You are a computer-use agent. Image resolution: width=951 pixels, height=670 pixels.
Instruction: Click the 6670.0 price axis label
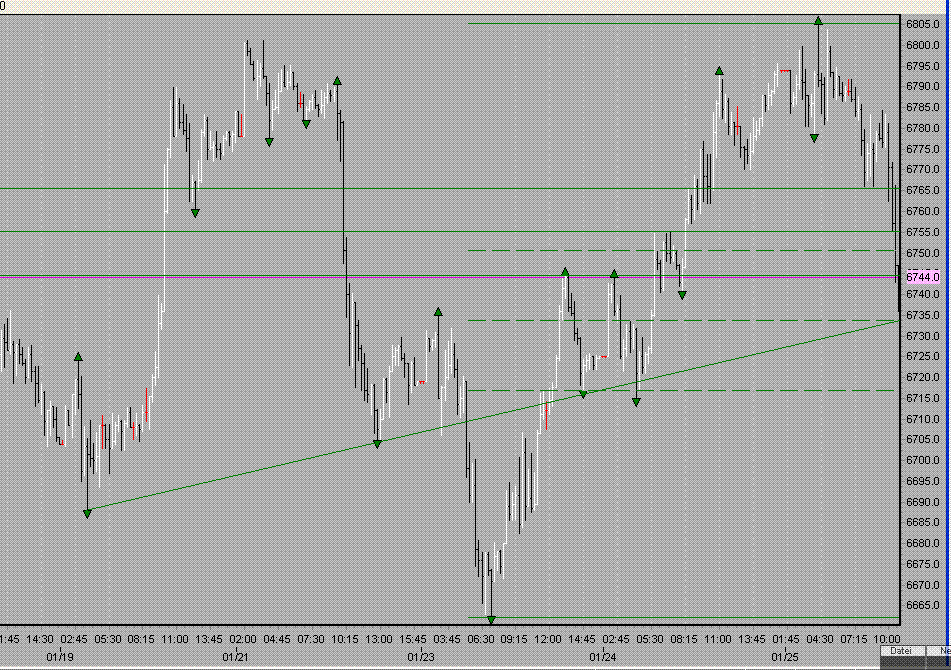click(922, 585)
